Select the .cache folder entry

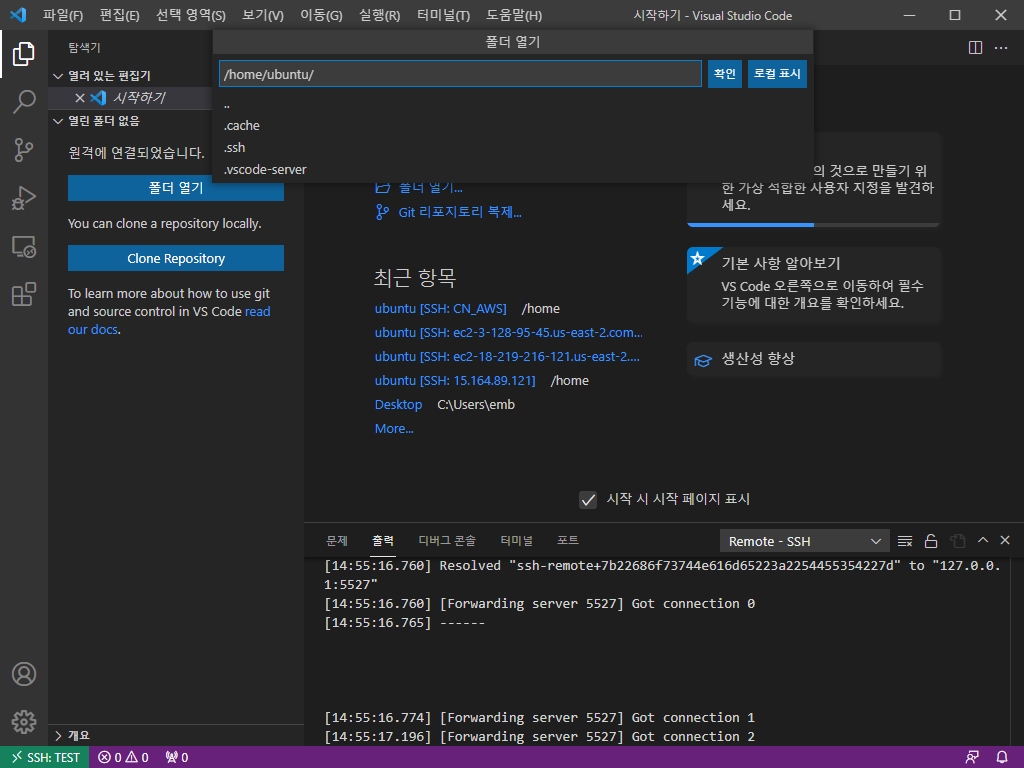513,125
